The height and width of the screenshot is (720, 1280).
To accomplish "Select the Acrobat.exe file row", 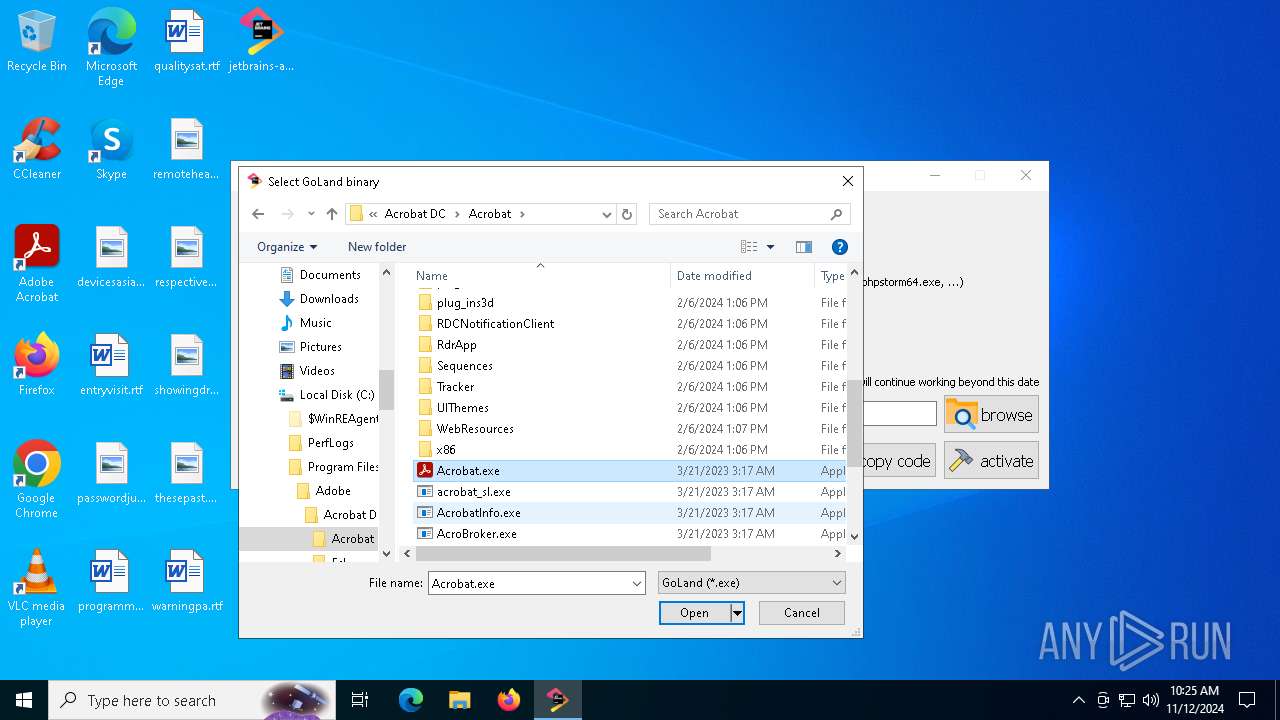I will pos(629,471).
